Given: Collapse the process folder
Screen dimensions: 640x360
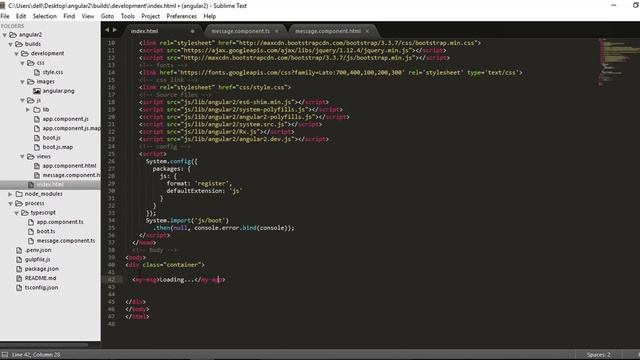Looking at the screenshot, I should click(x=11, y=204).
